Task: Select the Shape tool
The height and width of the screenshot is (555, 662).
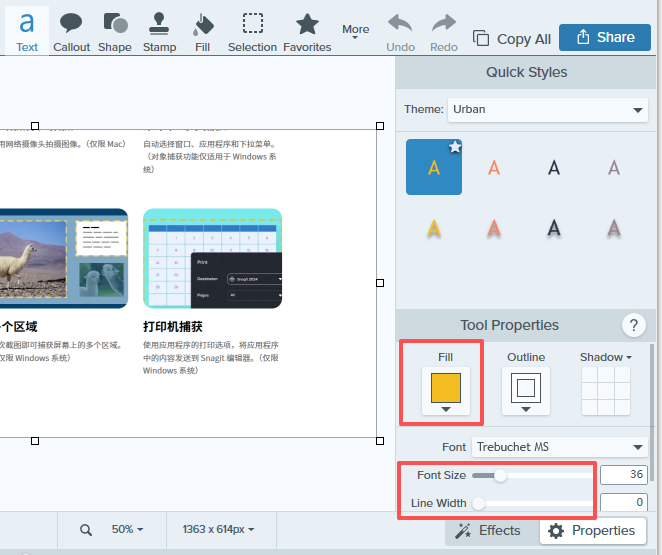Action: coord(115,32)
